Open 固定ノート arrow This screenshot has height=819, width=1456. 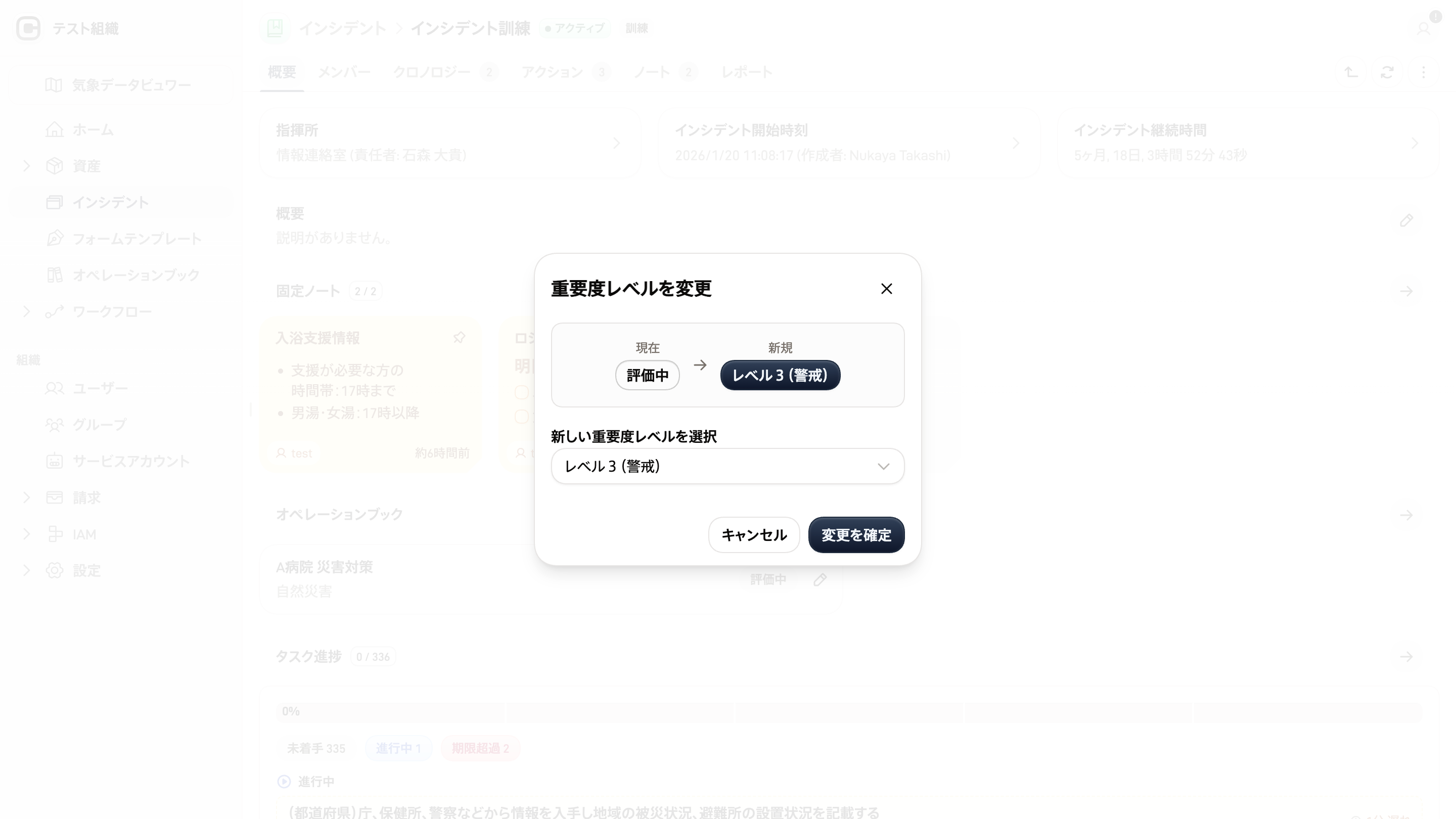pos(1406,292)
